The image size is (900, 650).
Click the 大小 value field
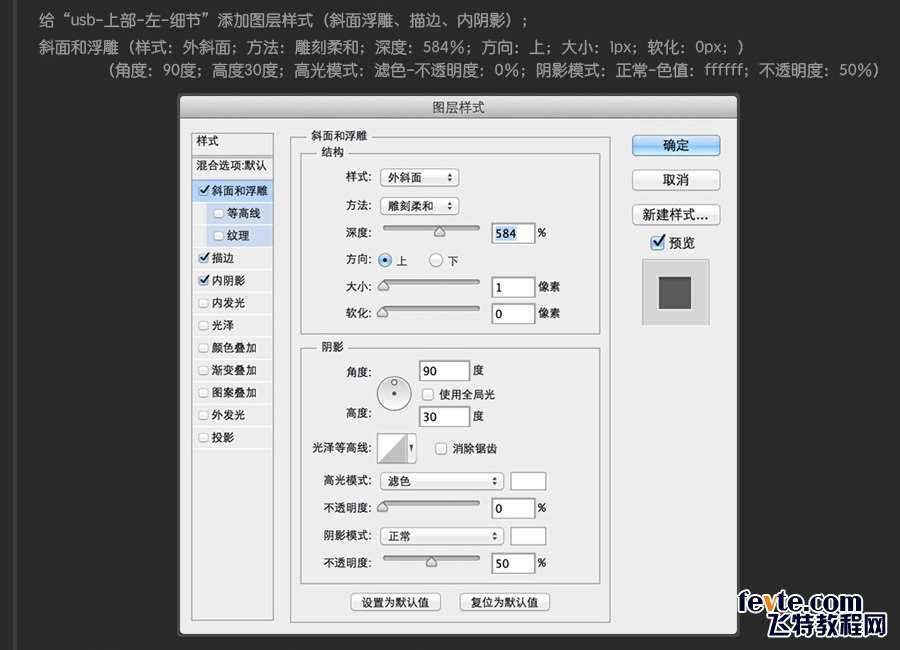point(513,287)
